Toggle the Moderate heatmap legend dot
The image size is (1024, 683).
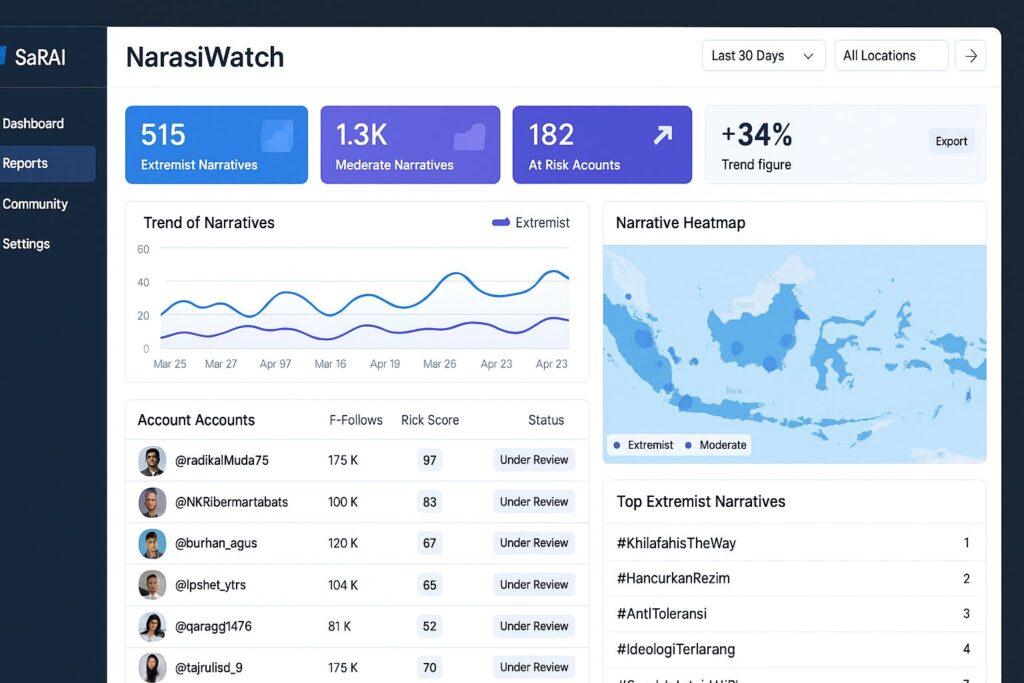pos(688,445)
